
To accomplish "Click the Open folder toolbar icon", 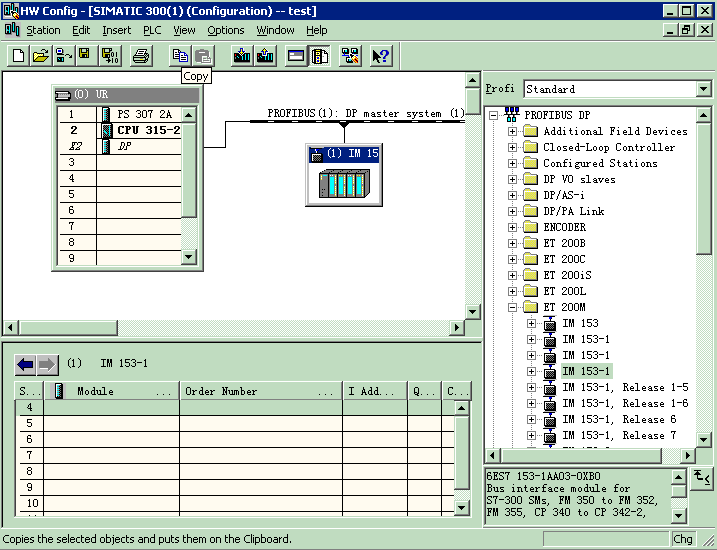I will [40, 56].
